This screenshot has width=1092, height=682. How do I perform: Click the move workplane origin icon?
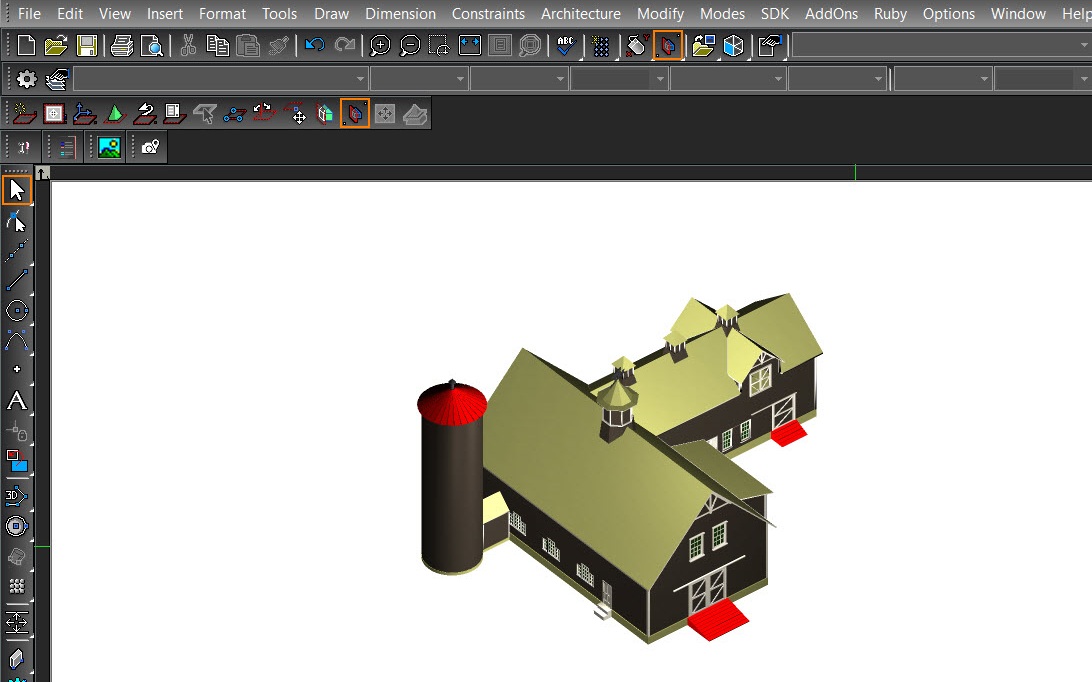point(295,114)
